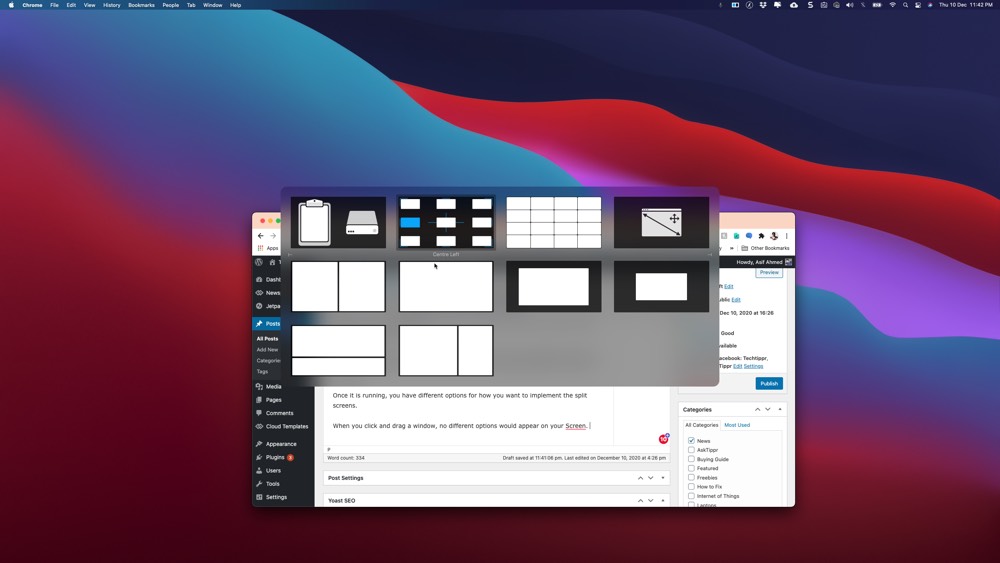Click the Wi-Fi icon in menu bar
The image size is (1000, 563).
(x=892, y=5)
